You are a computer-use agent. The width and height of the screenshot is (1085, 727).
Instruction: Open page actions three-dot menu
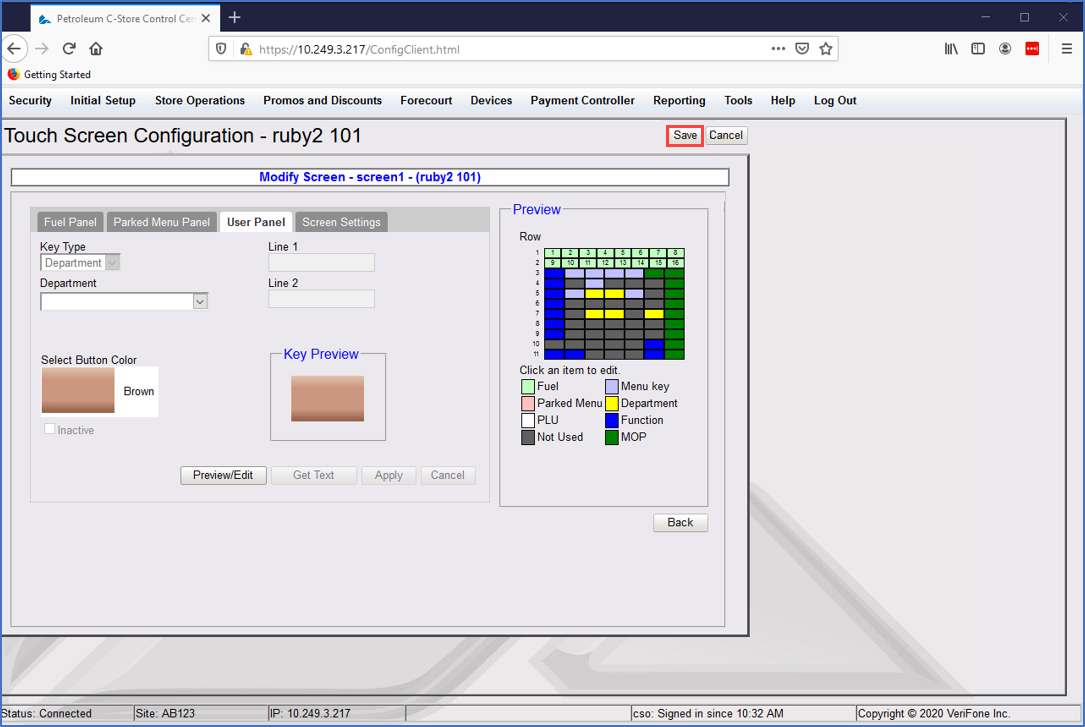[x=778, y=49]
